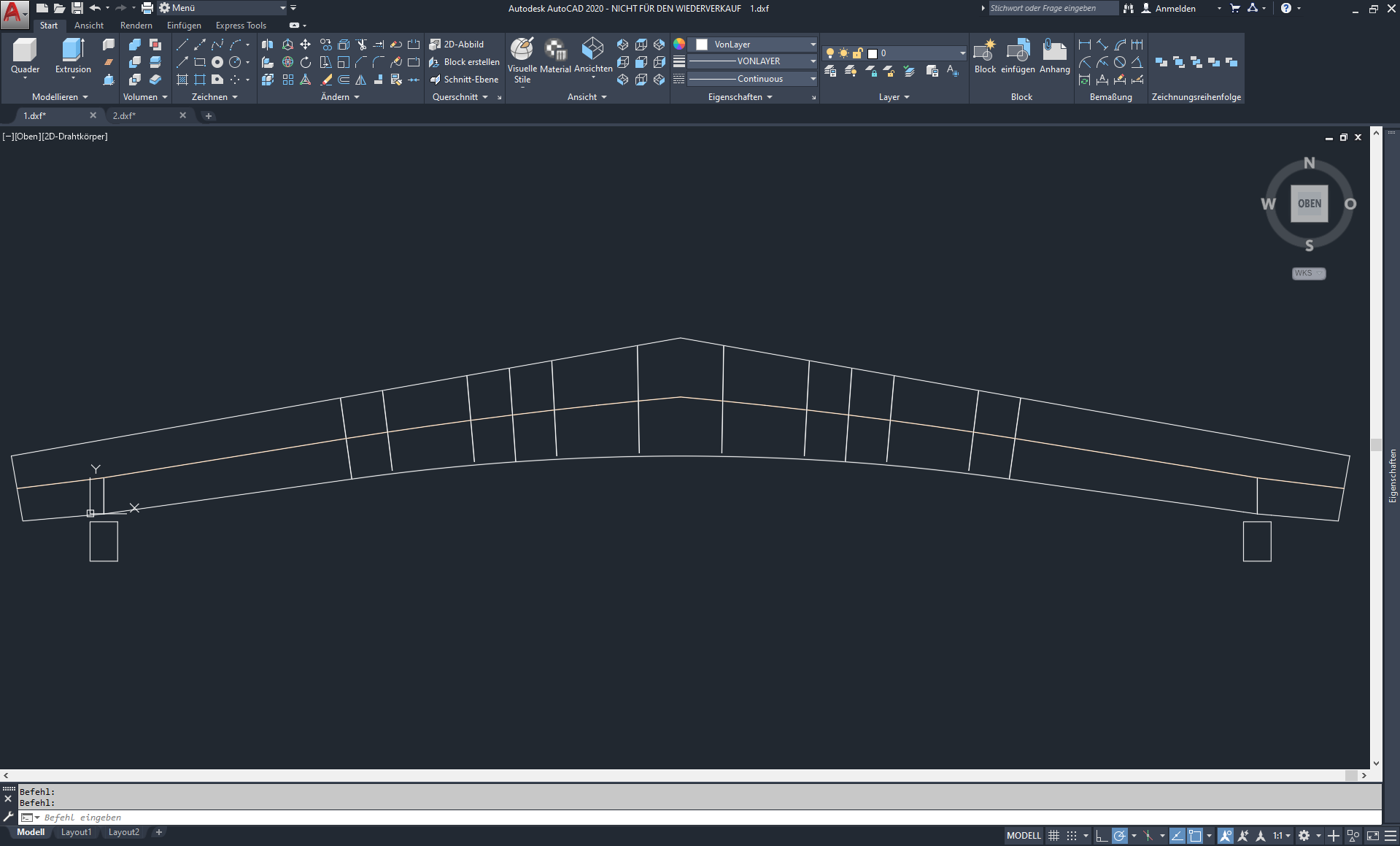Expand the Zeichnen panel
This screenshot has width=1400, height=846.
[234, 96]
